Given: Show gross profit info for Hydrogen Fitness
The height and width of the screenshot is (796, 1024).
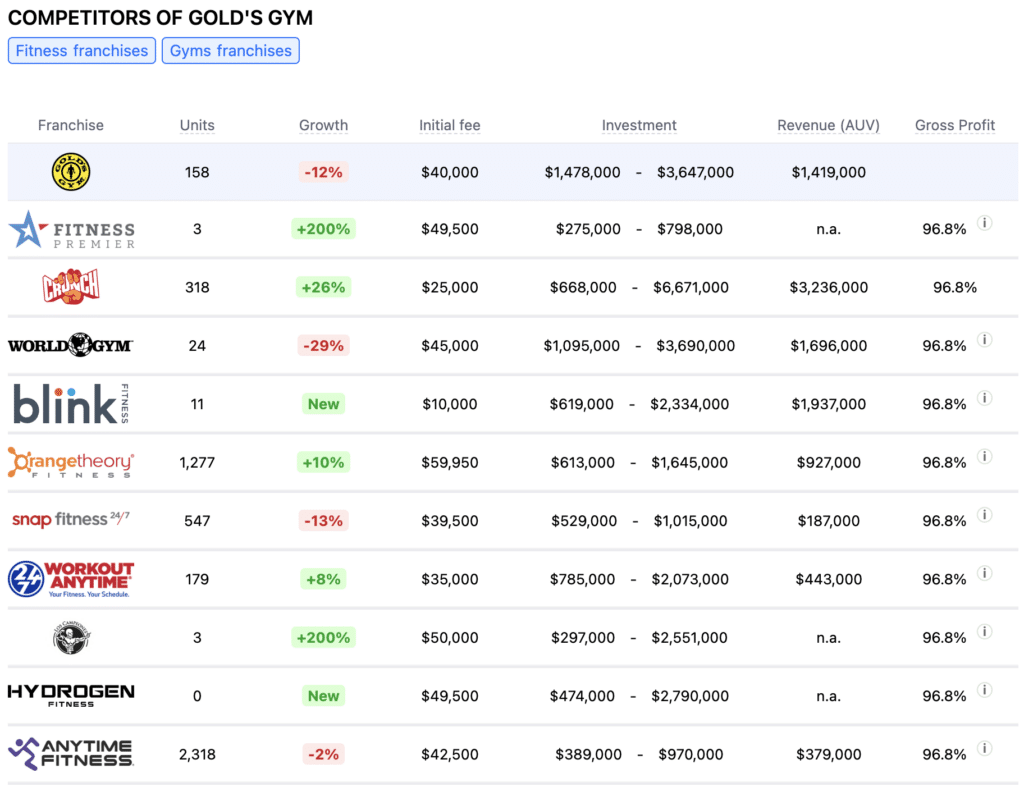Looking at the screenshot, I should point(985,690).
